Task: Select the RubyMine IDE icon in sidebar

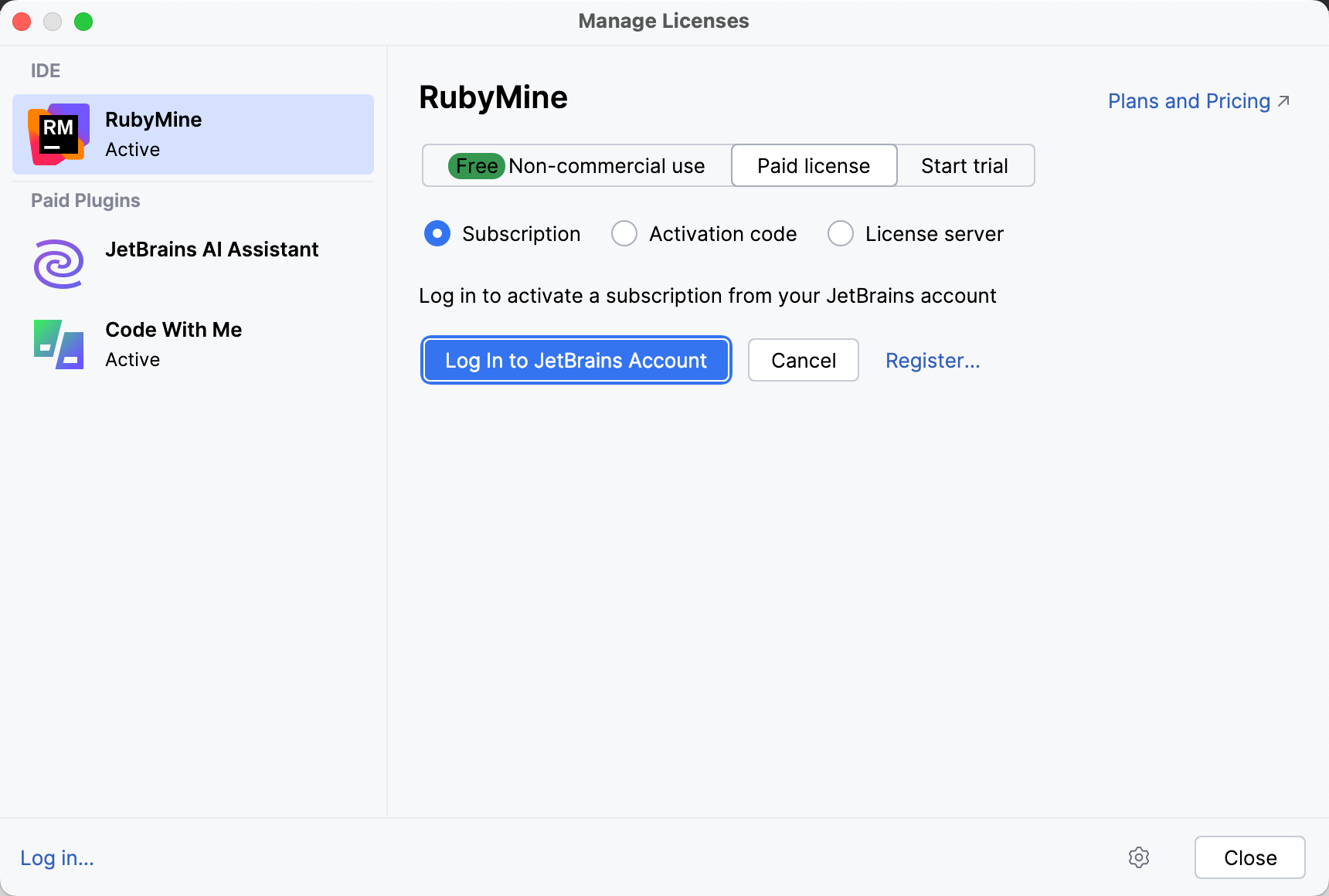Action: [x=58, y=134]
